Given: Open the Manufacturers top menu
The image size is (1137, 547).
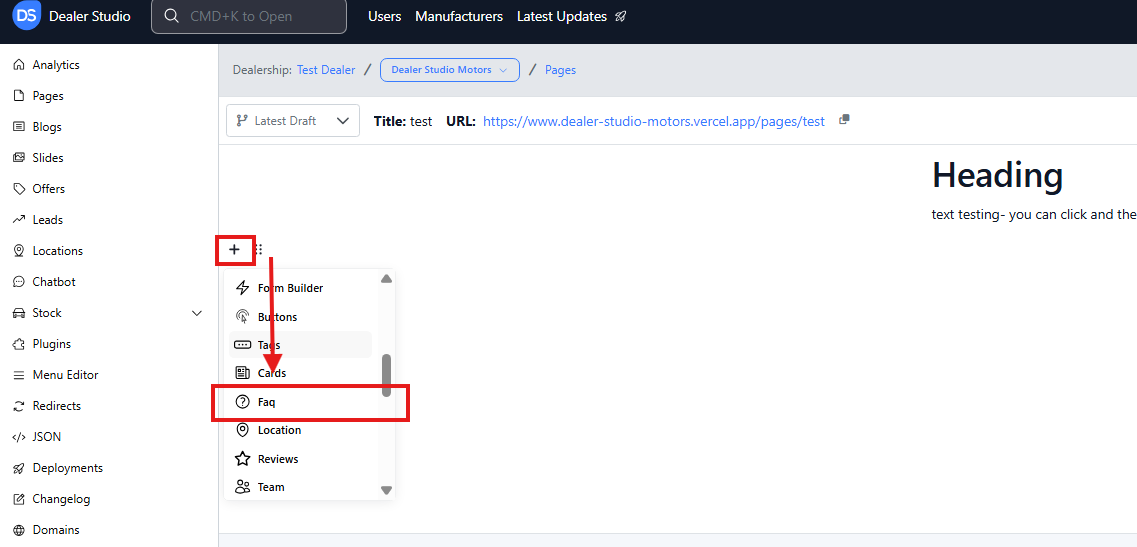Looking at the screenshot, I should tap(459, 16).
